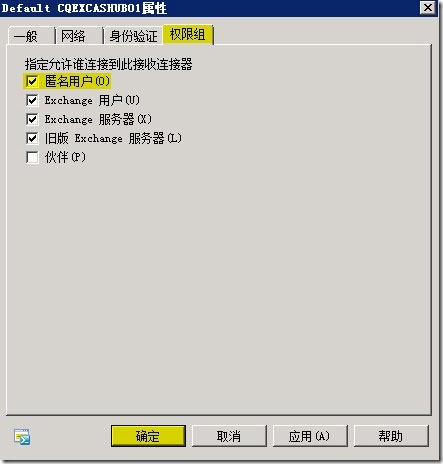Confirm with the 确定 button

point(148,436)
